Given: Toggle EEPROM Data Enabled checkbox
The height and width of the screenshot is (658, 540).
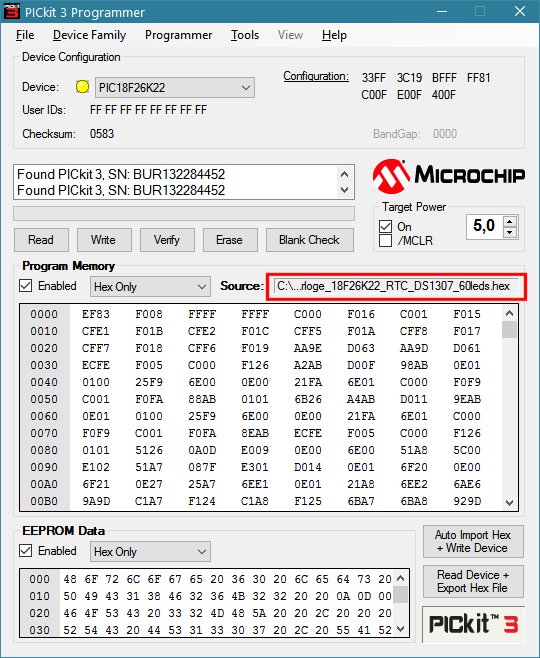Looking at the screenshot, I should 26,551.
